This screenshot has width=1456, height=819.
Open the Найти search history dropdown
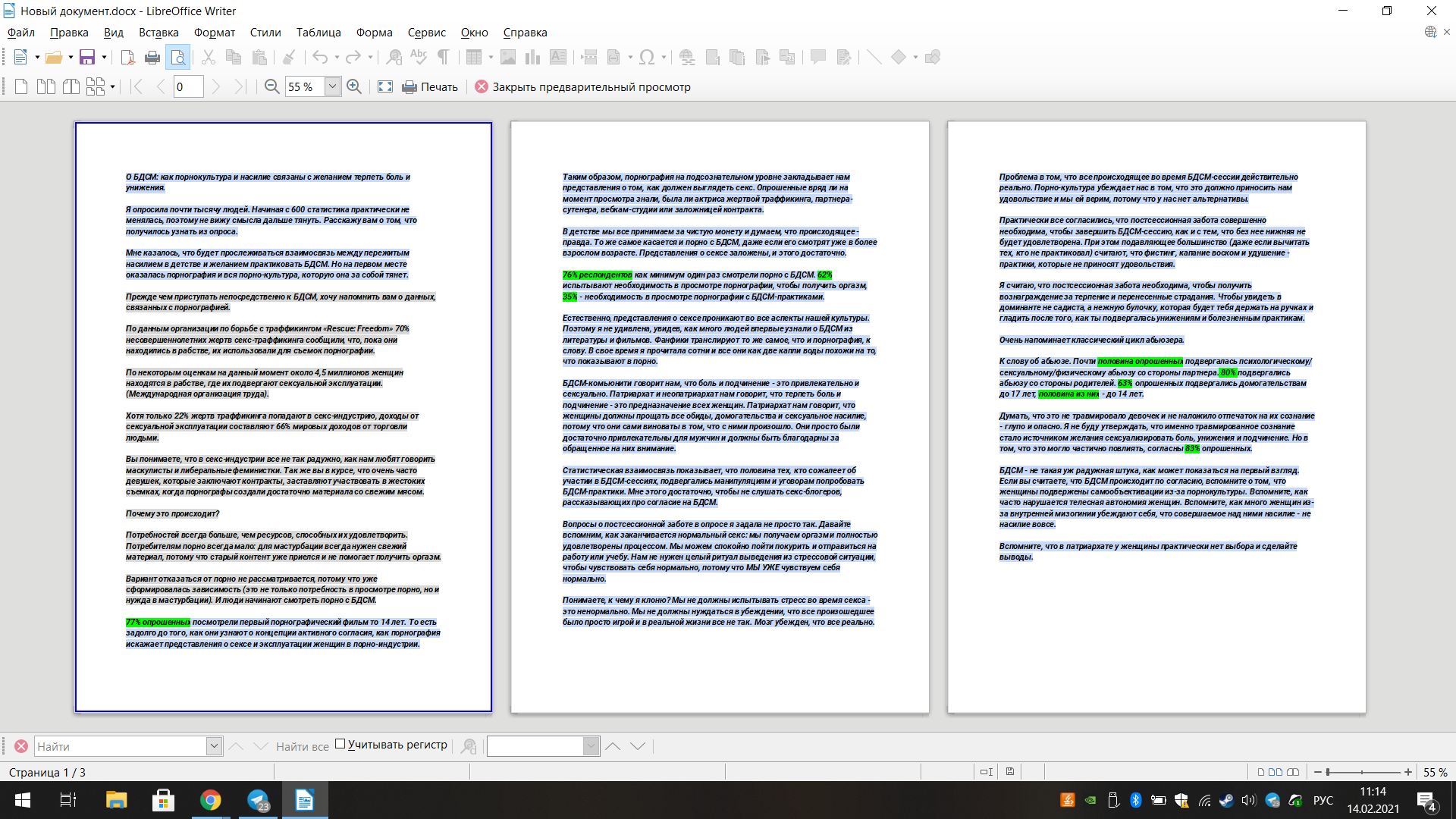point(214,746)
